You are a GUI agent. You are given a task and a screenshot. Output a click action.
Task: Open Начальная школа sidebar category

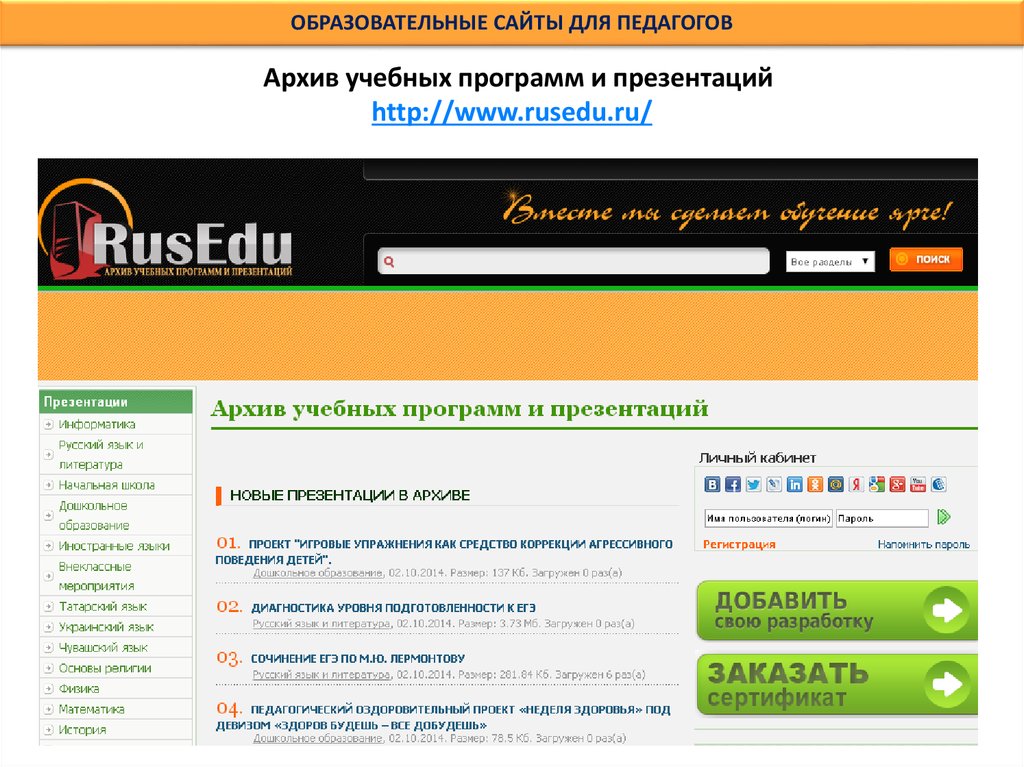click(x=106, y=485)
